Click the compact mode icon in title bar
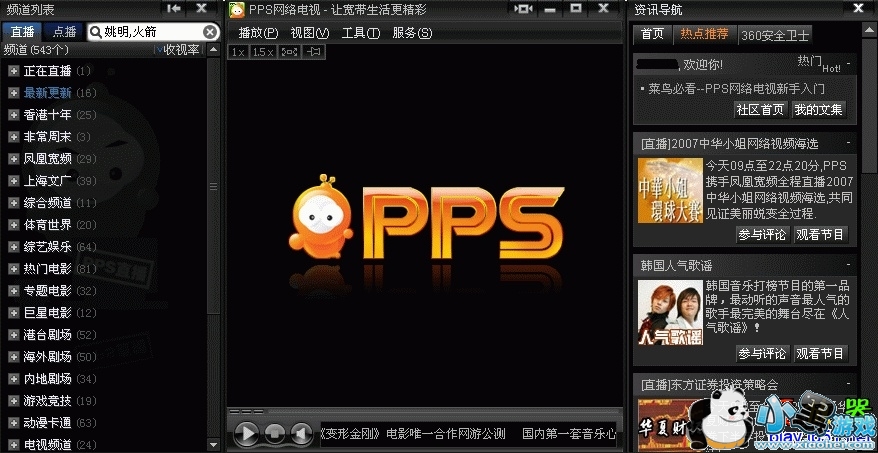The image size is (878, 453). (523, 9)
